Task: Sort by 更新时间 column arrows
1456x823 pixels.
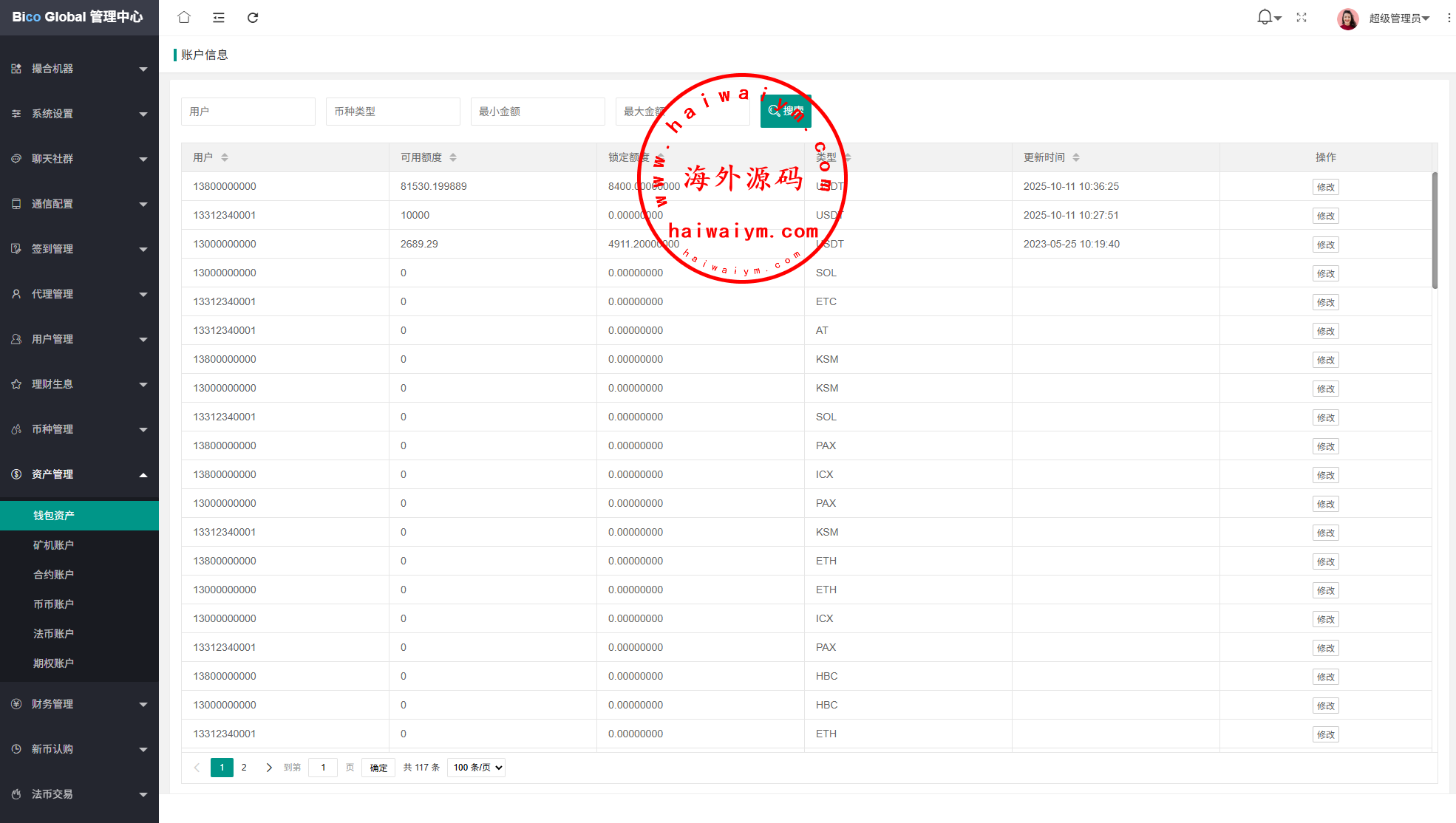Action: coord(1076,157)
